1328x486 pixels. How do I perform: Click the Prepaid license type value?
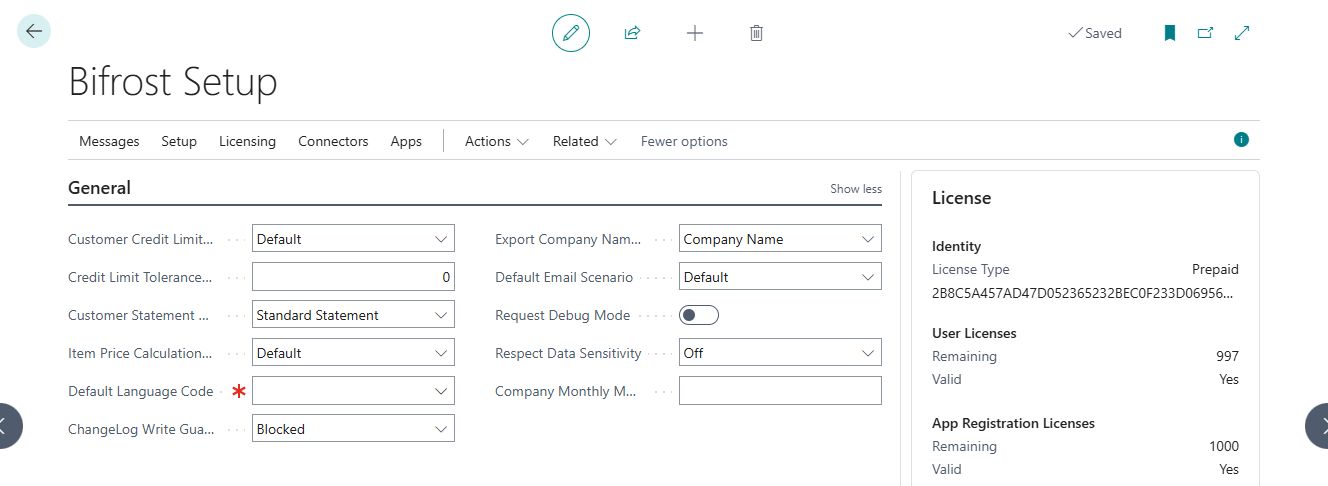[x=1215, y=269]
